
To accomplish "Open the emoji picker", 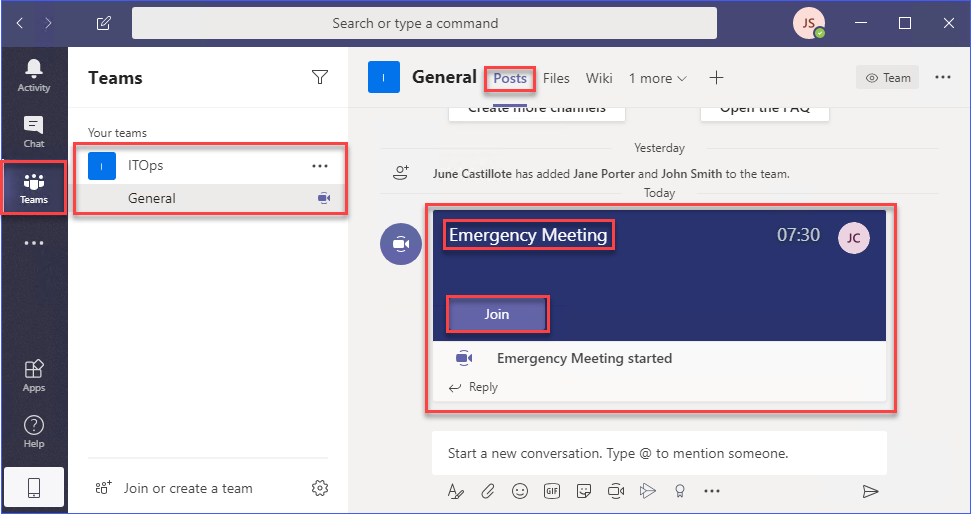I will [520, 491].
